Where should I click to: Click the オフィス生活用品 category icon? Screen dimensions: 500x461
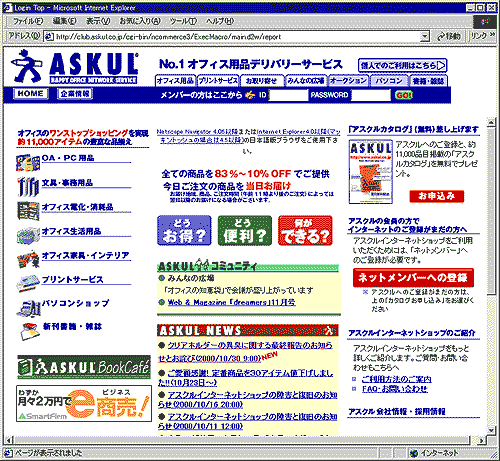[28, 235]
